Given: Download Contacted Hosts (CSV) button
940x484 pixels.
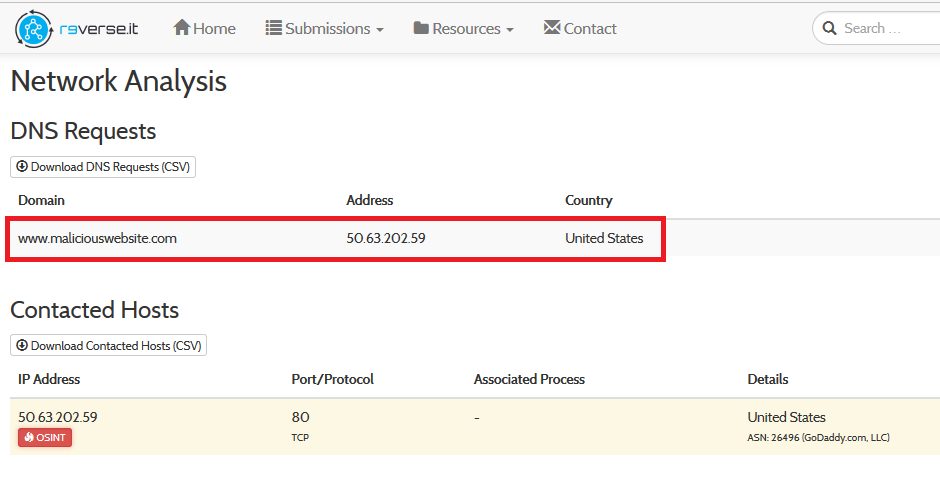Looking at the screenshot, I should [x=108, y=346].
